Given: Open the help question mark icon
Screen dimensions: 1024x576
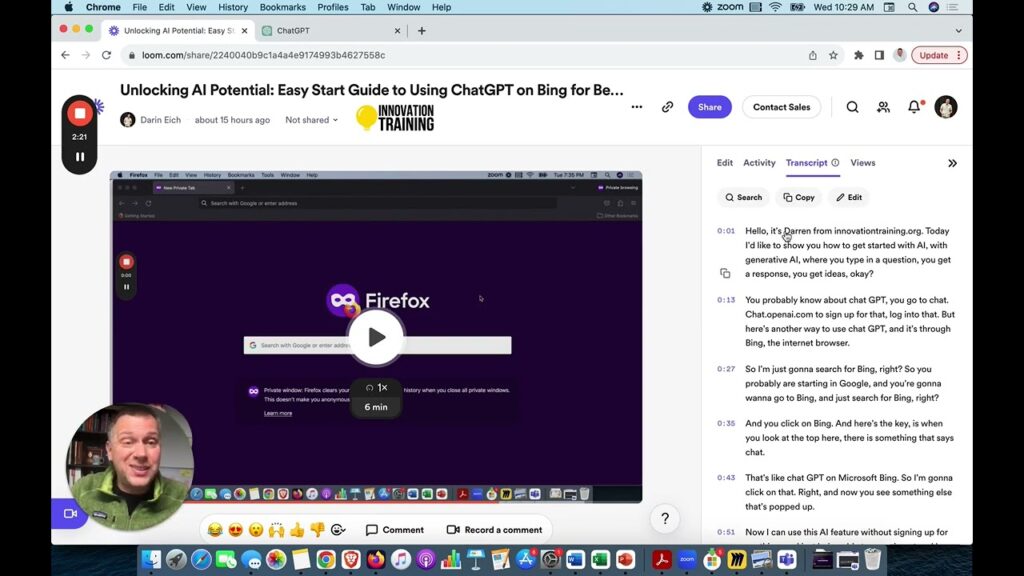Looking at the screenshot, I should (665, 518).
